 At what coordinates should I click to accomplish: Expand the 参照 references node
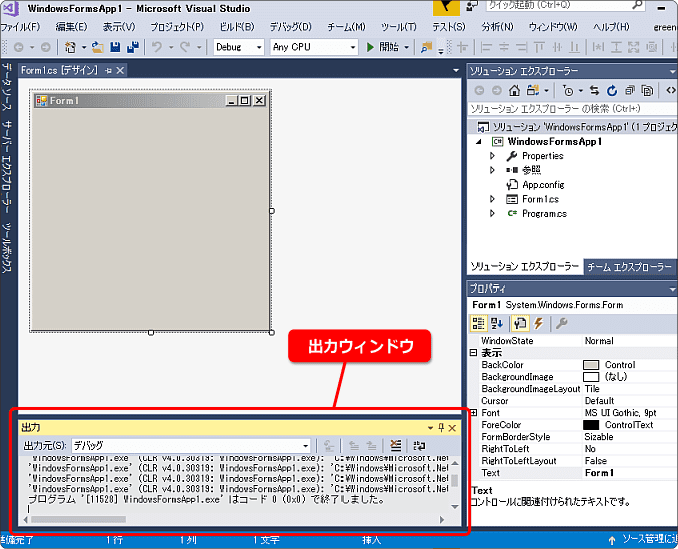point(492,170)
